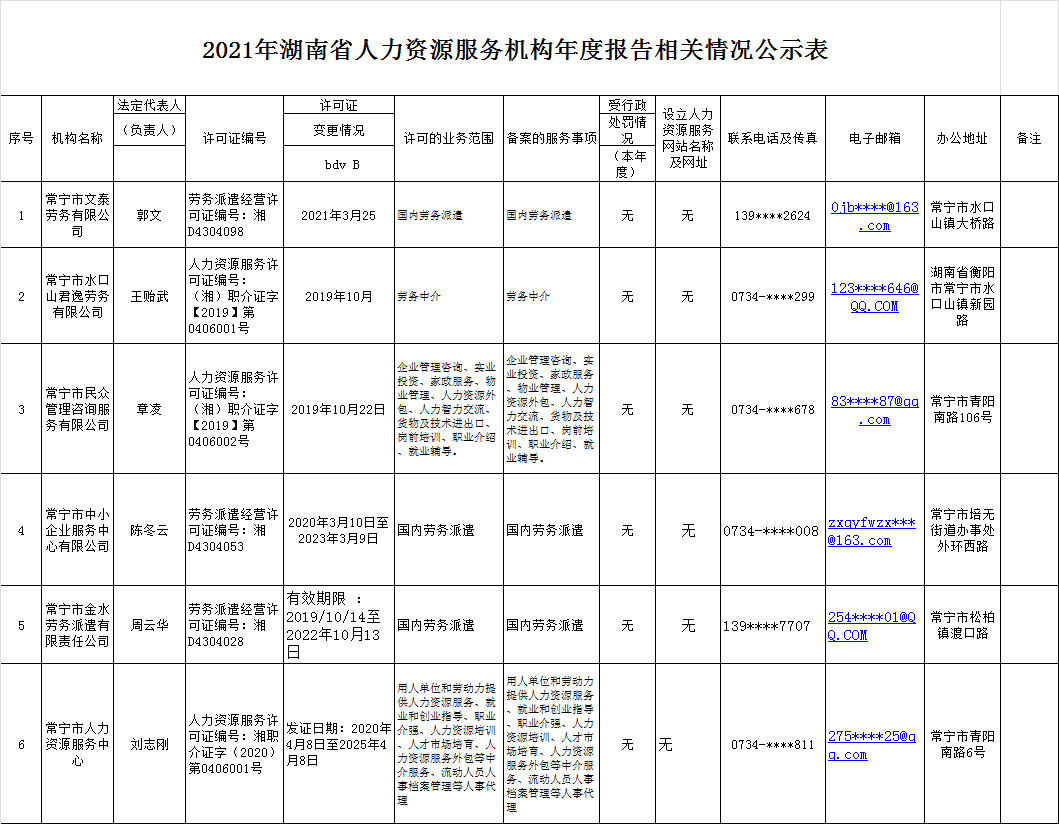
Task: Select phone cell 0734-****678
Action: 773,409
